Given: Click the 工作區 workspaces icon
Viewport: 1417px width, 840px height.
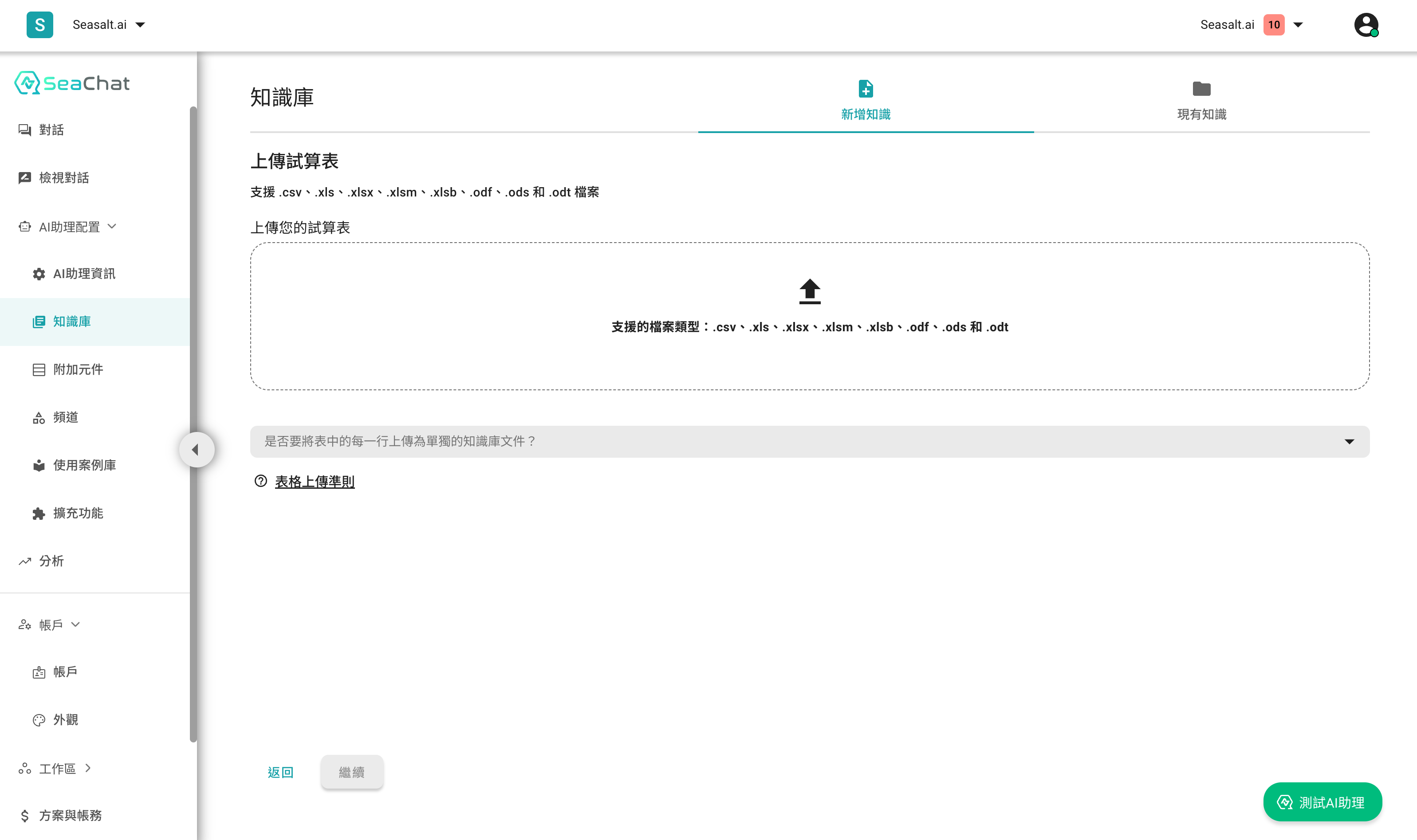Looking at the screenshot, I should point(24,769).
